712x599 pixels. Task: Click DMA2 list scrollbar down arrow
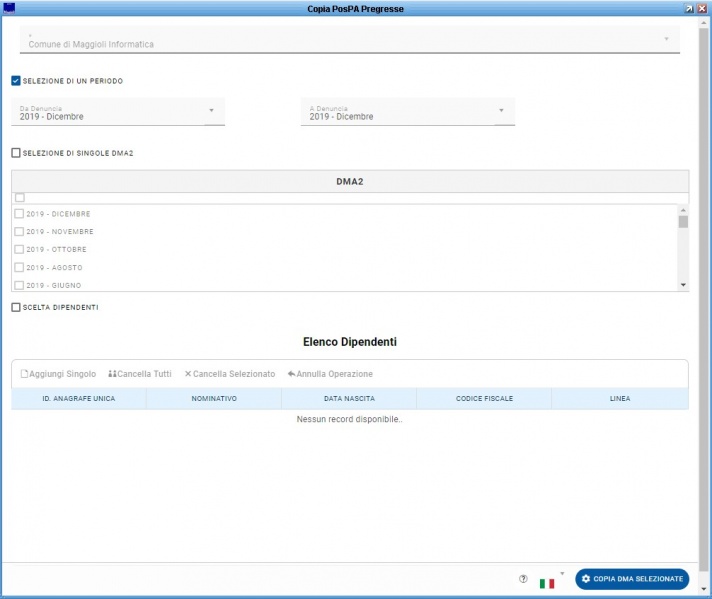[x=683, y=285]
